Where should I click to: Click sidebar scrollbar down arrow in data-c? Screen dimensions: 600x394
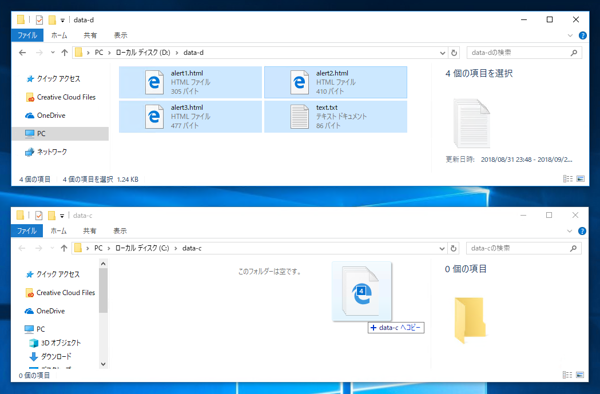(103, 364)
